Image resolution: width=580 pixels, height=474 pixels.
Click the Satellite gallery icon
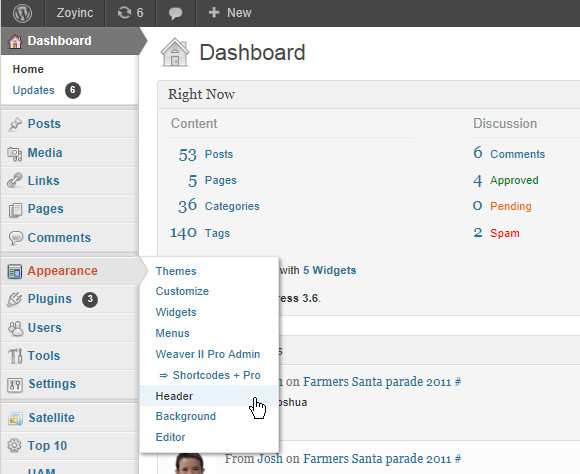pyautogui.click(x=16, y=418)
